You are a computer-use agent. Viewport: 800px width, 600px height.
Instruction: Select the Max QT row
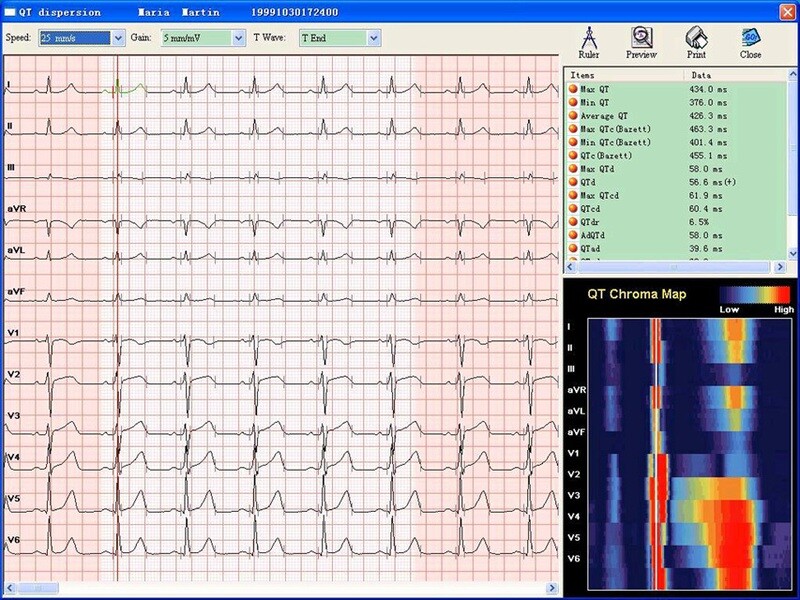[x=676, y=89]
